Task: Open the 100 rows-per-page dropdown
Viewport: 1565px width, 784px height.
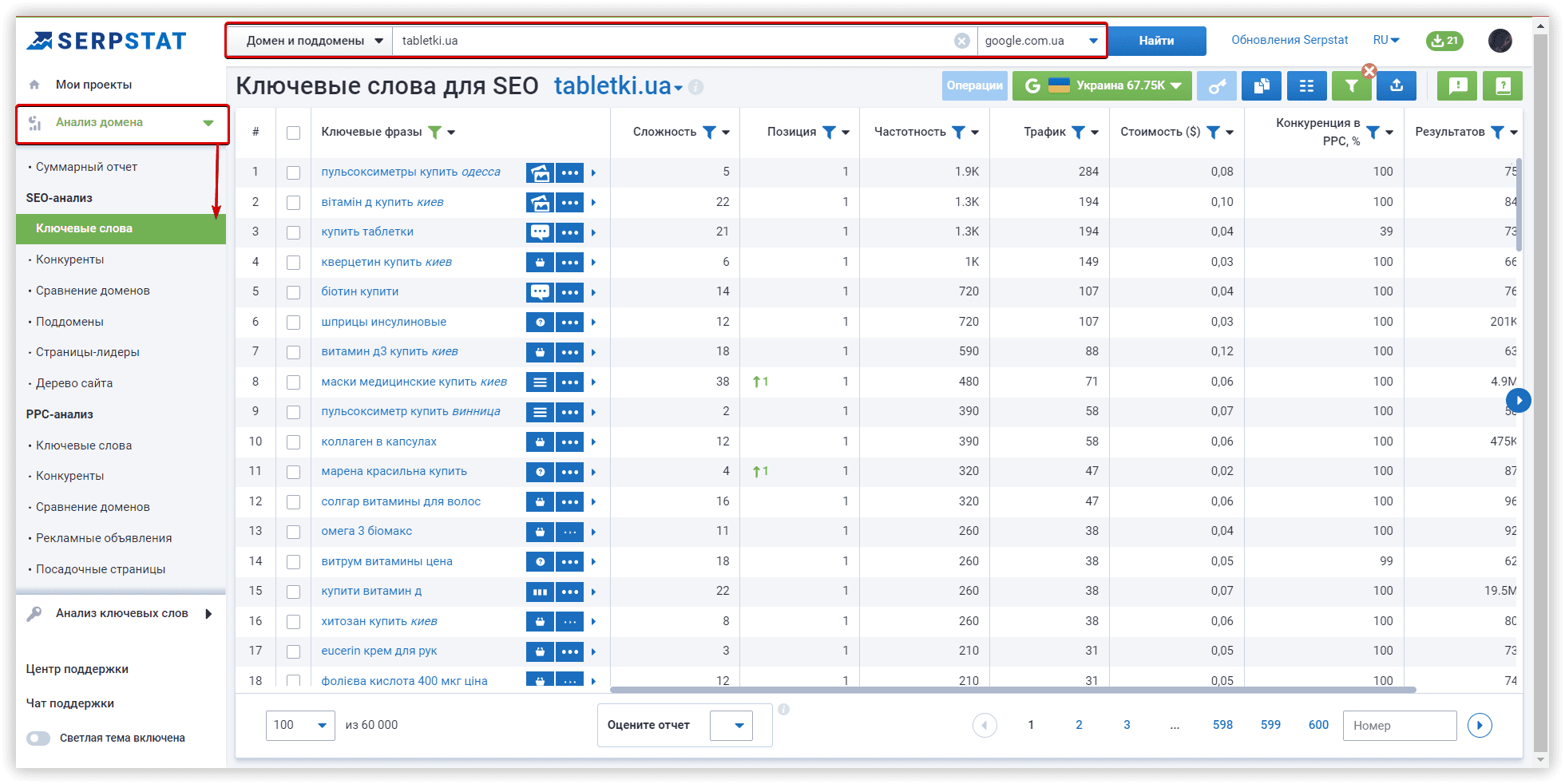Action: [300, 726]
